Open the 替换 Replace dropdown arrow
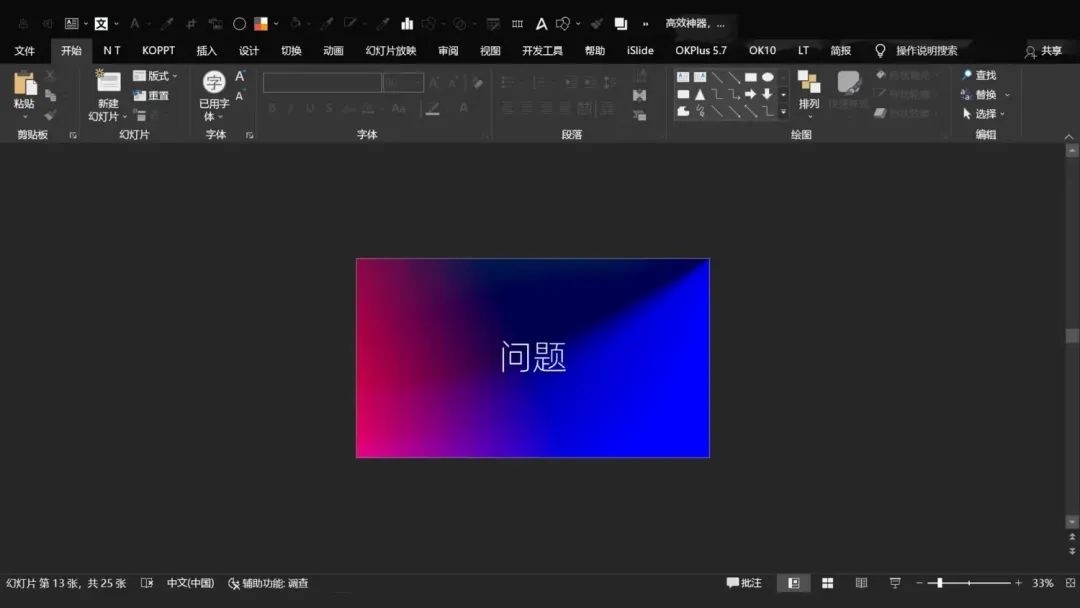The image size is (1080, 608). [x=1007, y=95]
